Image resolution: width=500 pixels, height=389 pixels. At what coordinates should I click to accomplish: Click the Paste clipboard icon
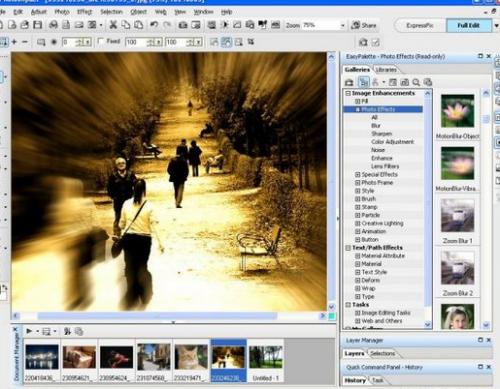138,25
